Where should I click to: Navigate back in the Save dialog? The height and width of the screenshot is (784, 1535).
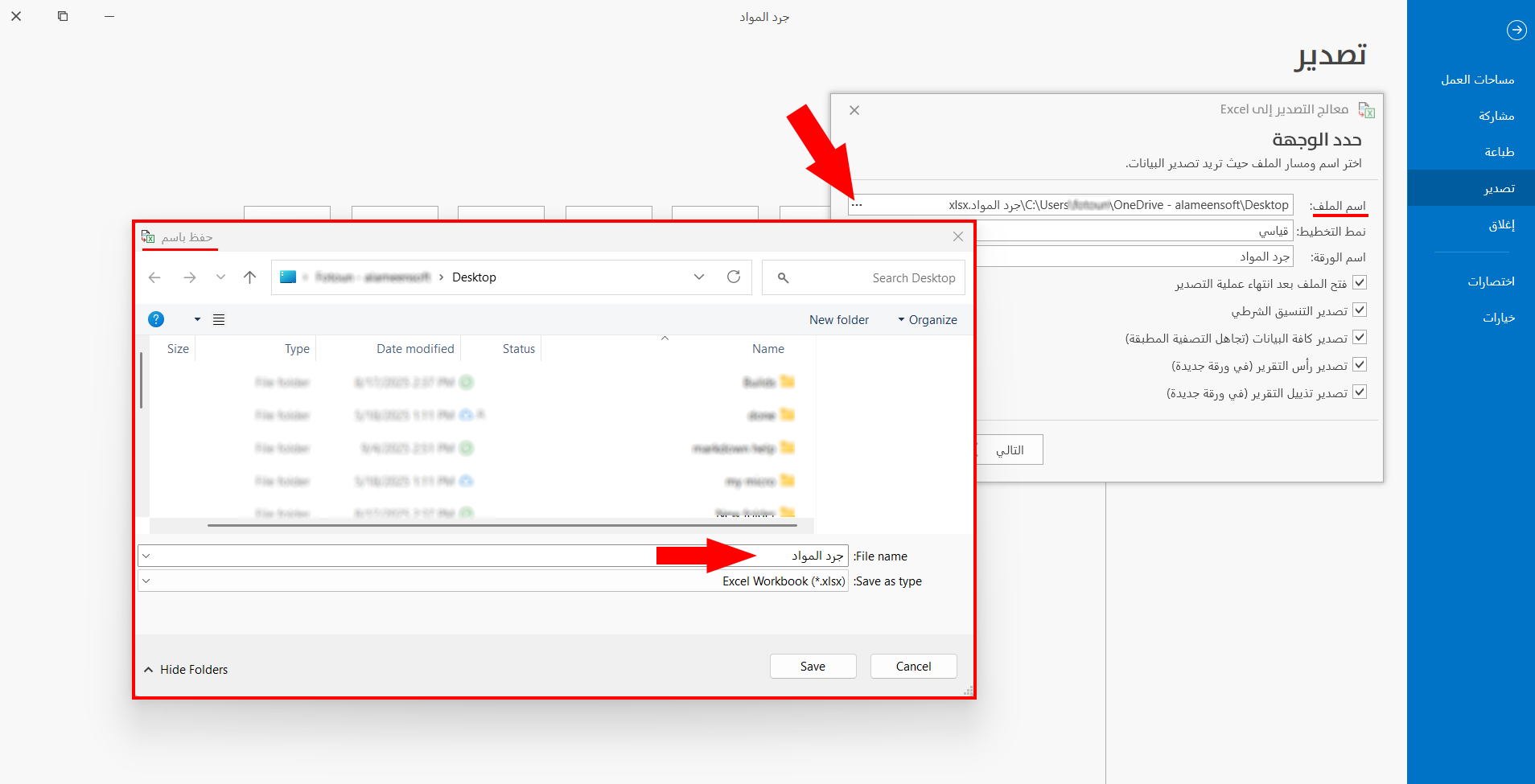pos(154,277)
